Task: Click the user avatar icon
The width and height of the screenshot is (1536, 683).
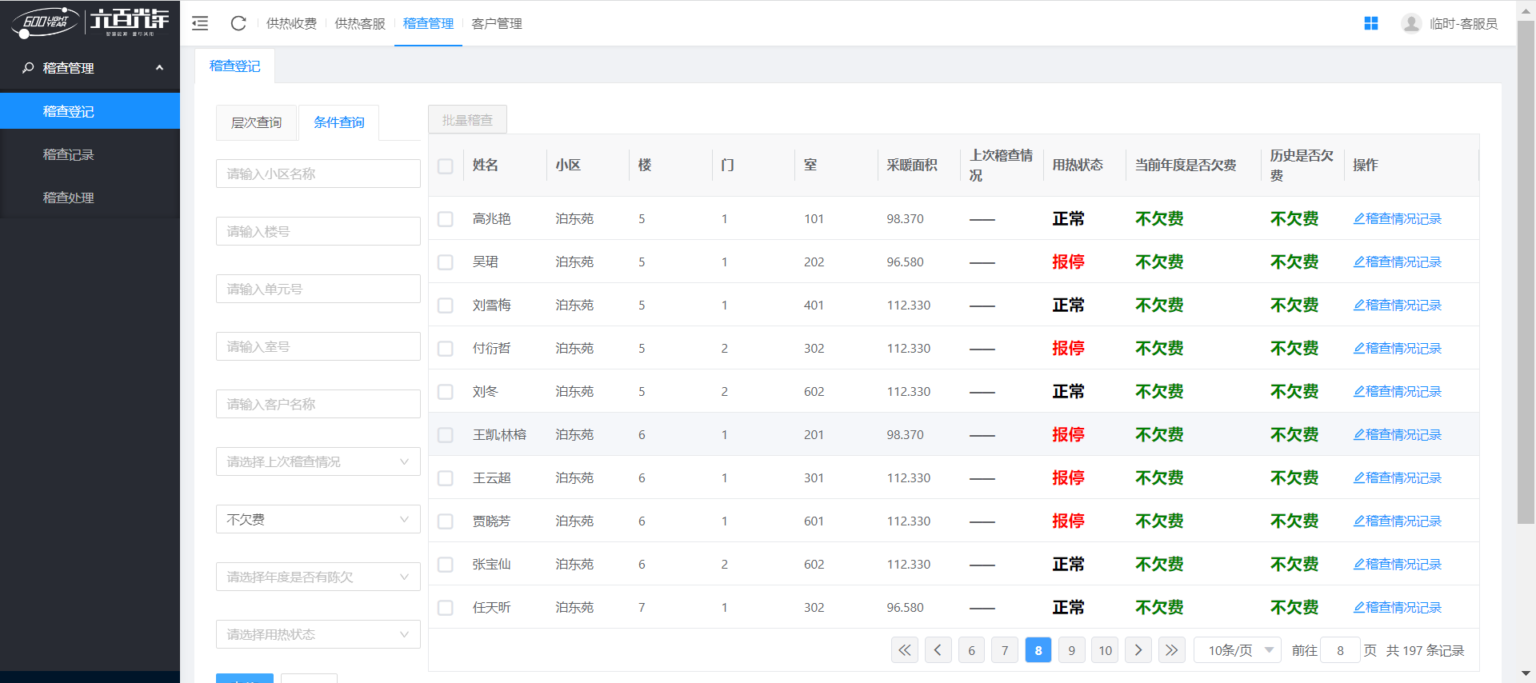Action: point(1411,23)
